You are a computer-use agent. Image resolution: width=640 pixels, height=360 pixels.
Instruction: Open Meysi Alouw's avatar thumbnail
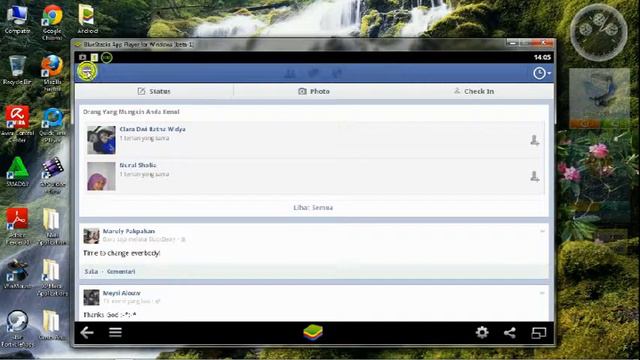click(x=91, y=298)
